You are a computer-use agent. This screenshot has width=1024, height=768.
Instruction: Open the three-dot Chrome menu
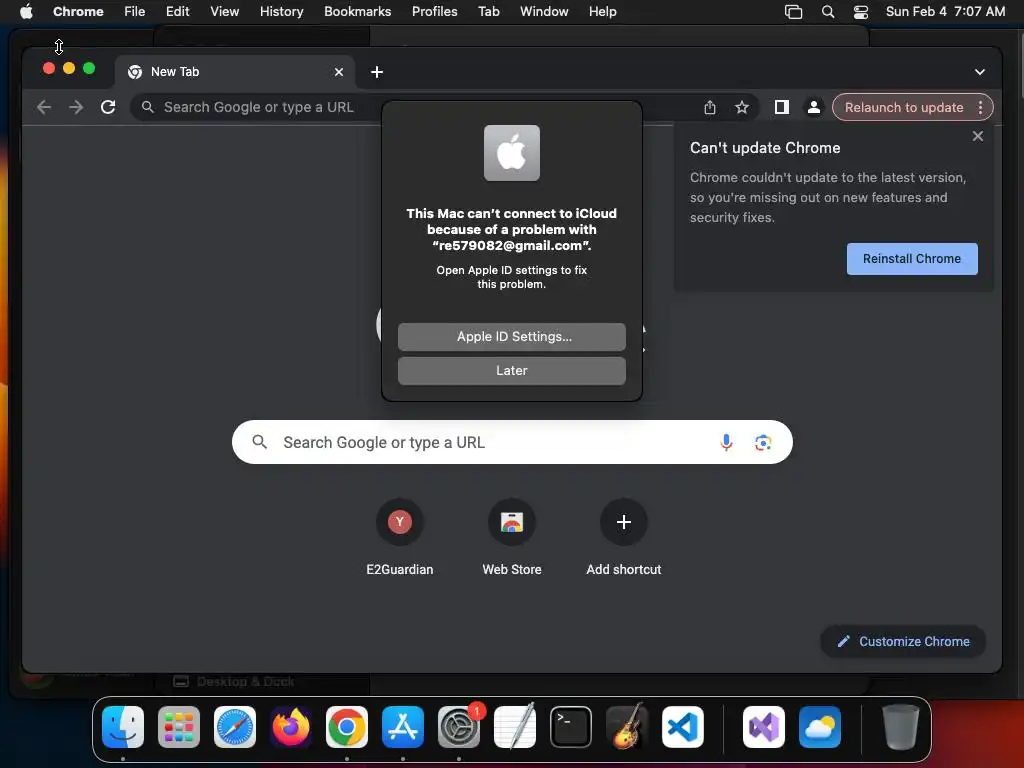tap(980, 107)
